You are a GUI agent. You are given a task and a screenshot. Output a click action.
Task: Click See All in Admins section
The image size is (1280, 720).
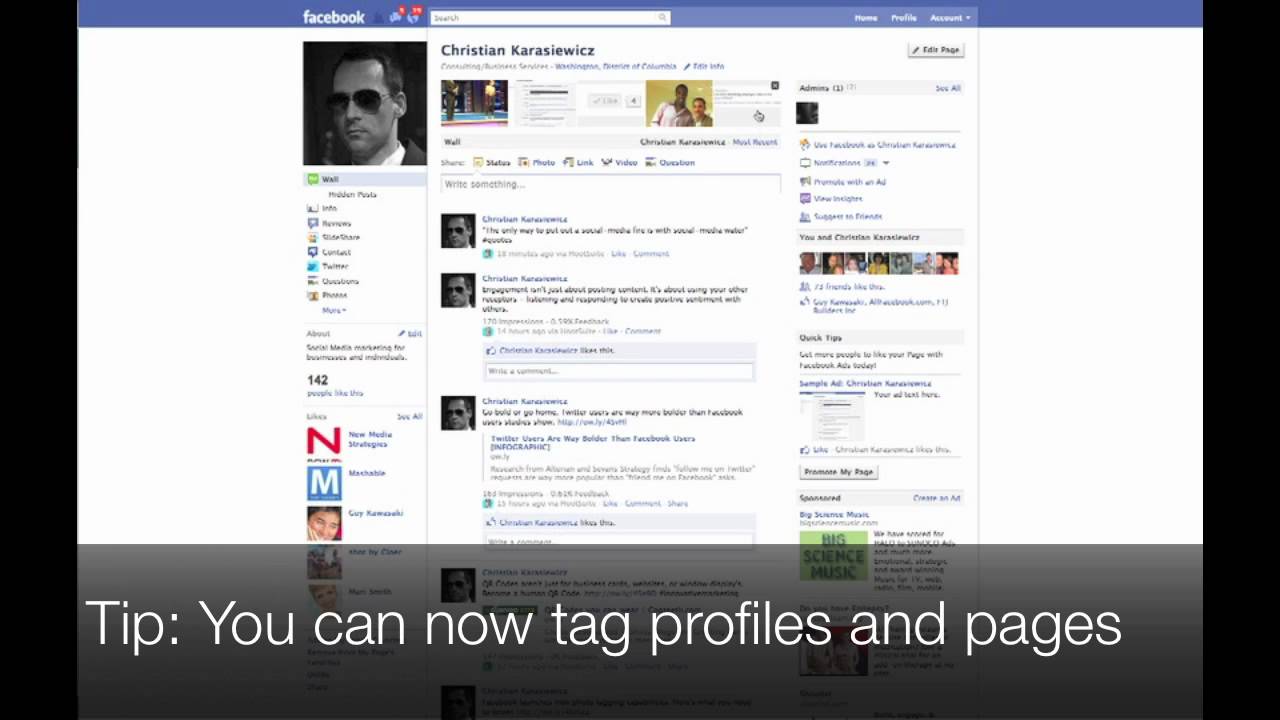[x=947, y=88]
